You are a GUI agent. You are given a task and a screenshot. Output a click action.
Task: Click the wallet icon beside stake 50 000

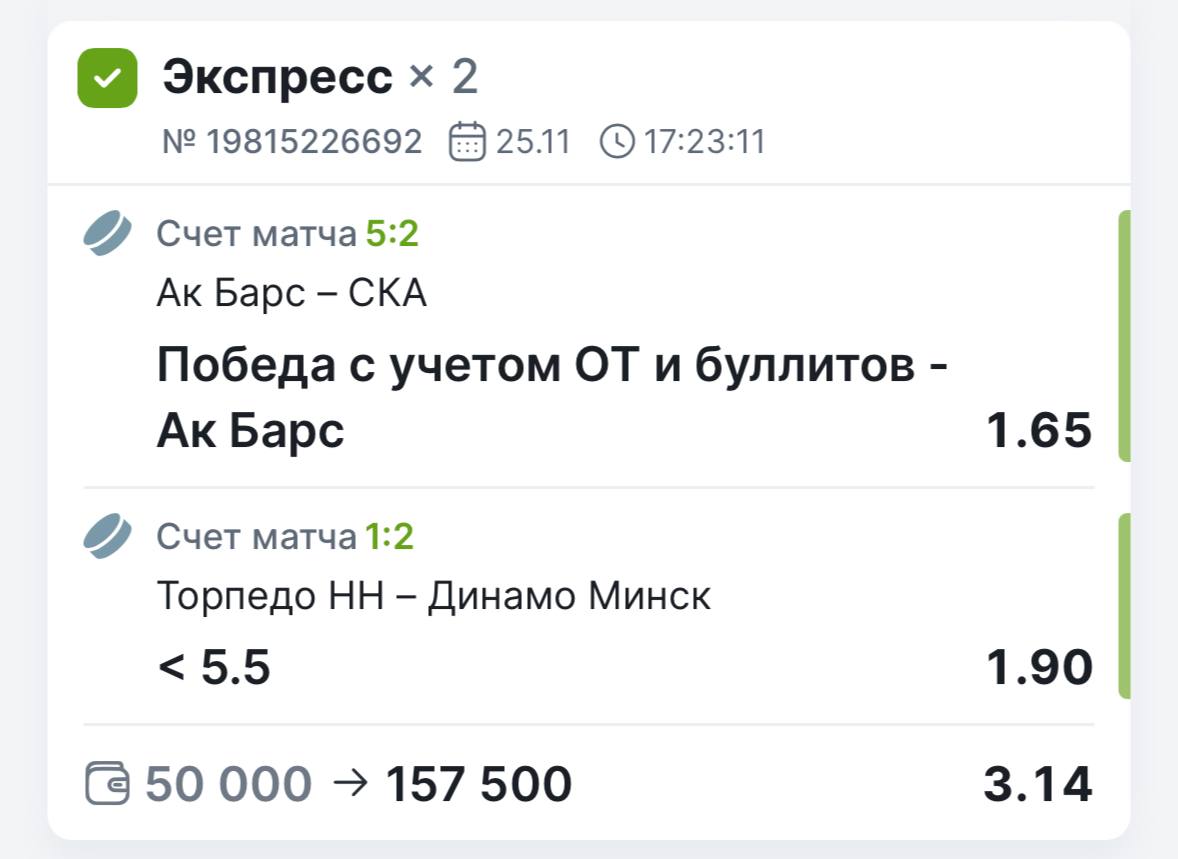(x=107, y=784)
